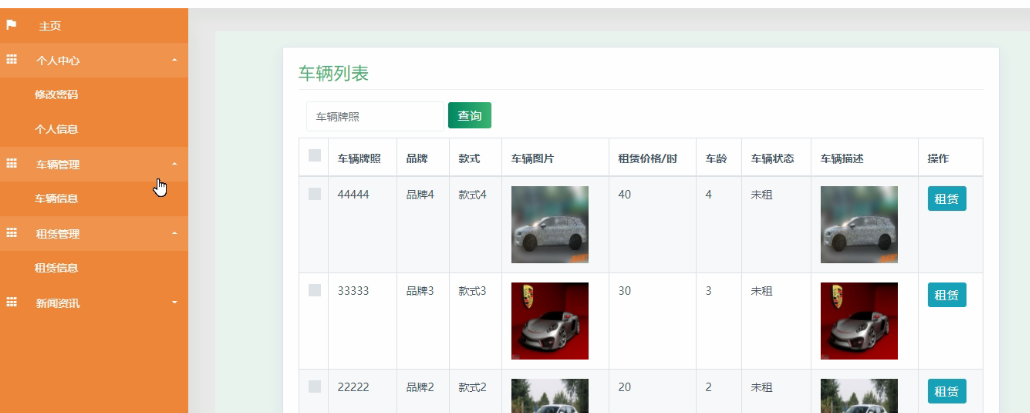Click the grid icon beside 租赁管理
The image size is (1030, 413).
(11, 232)
